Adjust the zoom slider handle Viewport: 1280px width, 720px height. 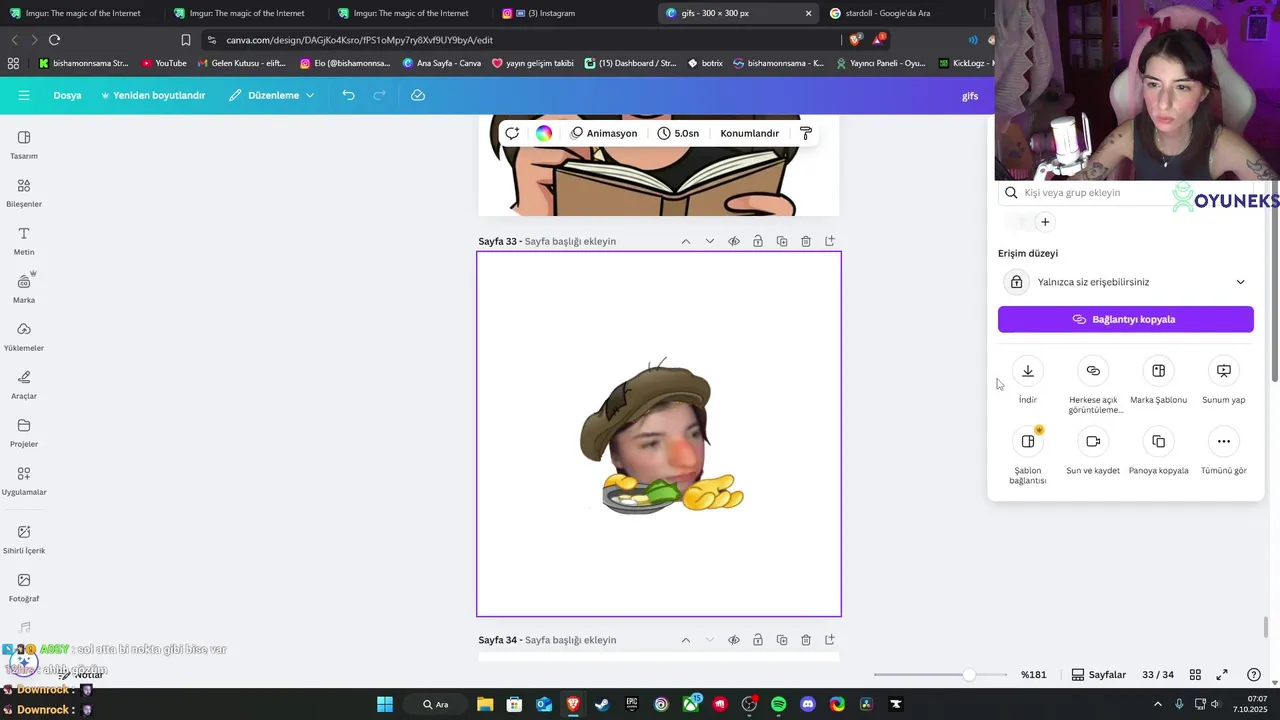[968, 675]
